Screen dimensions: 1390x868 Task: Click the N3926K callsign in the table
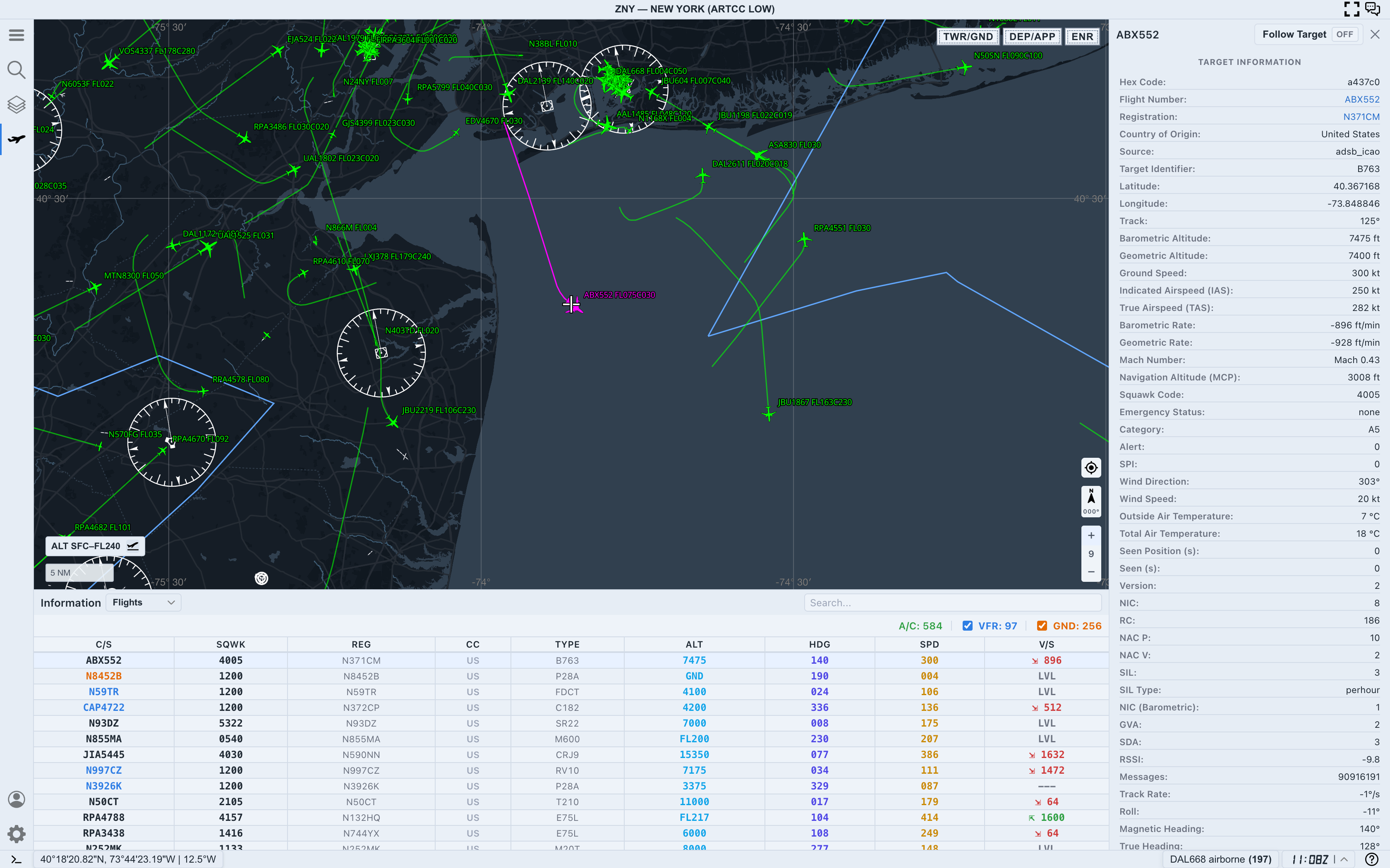103,786
